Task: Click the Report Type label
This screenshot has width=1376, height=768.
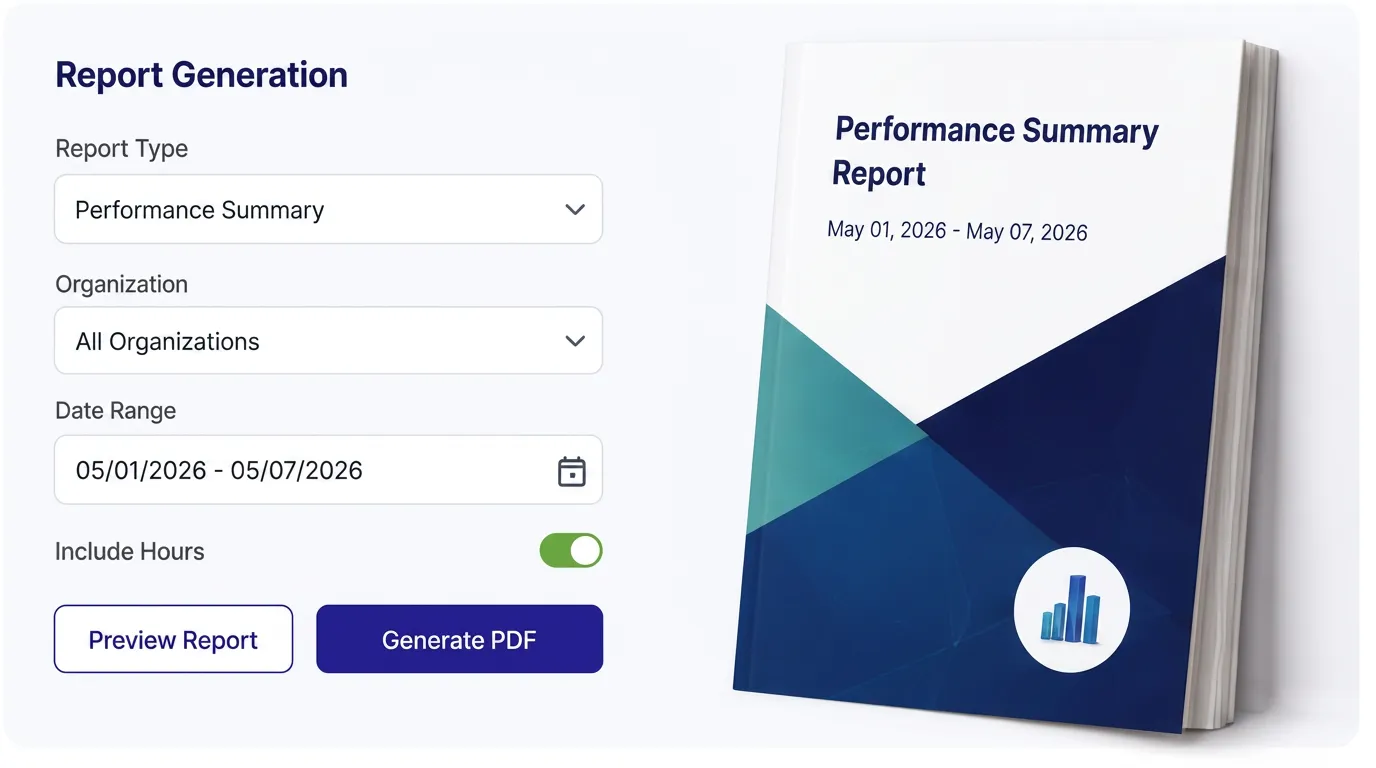Action: click(121, 149)
